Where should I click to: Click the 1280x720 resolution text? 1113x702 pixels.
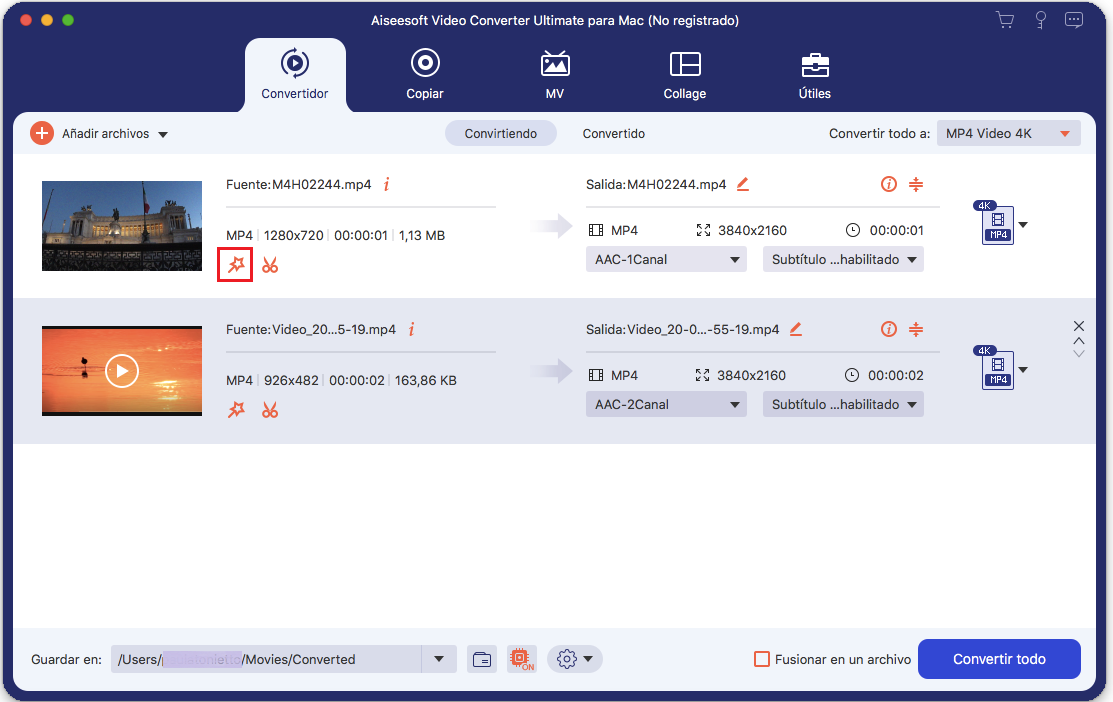tap(293, 236)
